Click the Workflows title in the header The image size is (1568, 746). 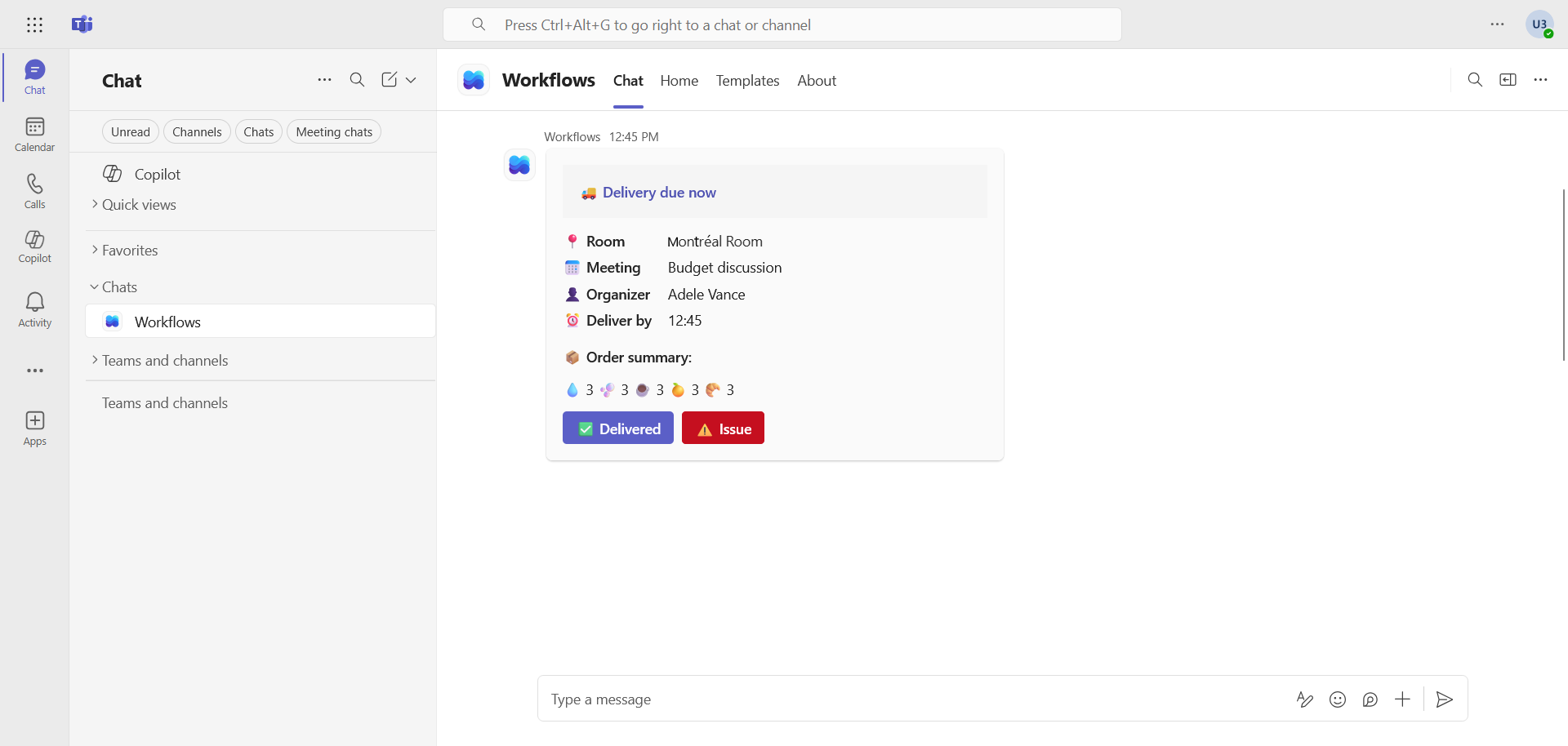549,80
